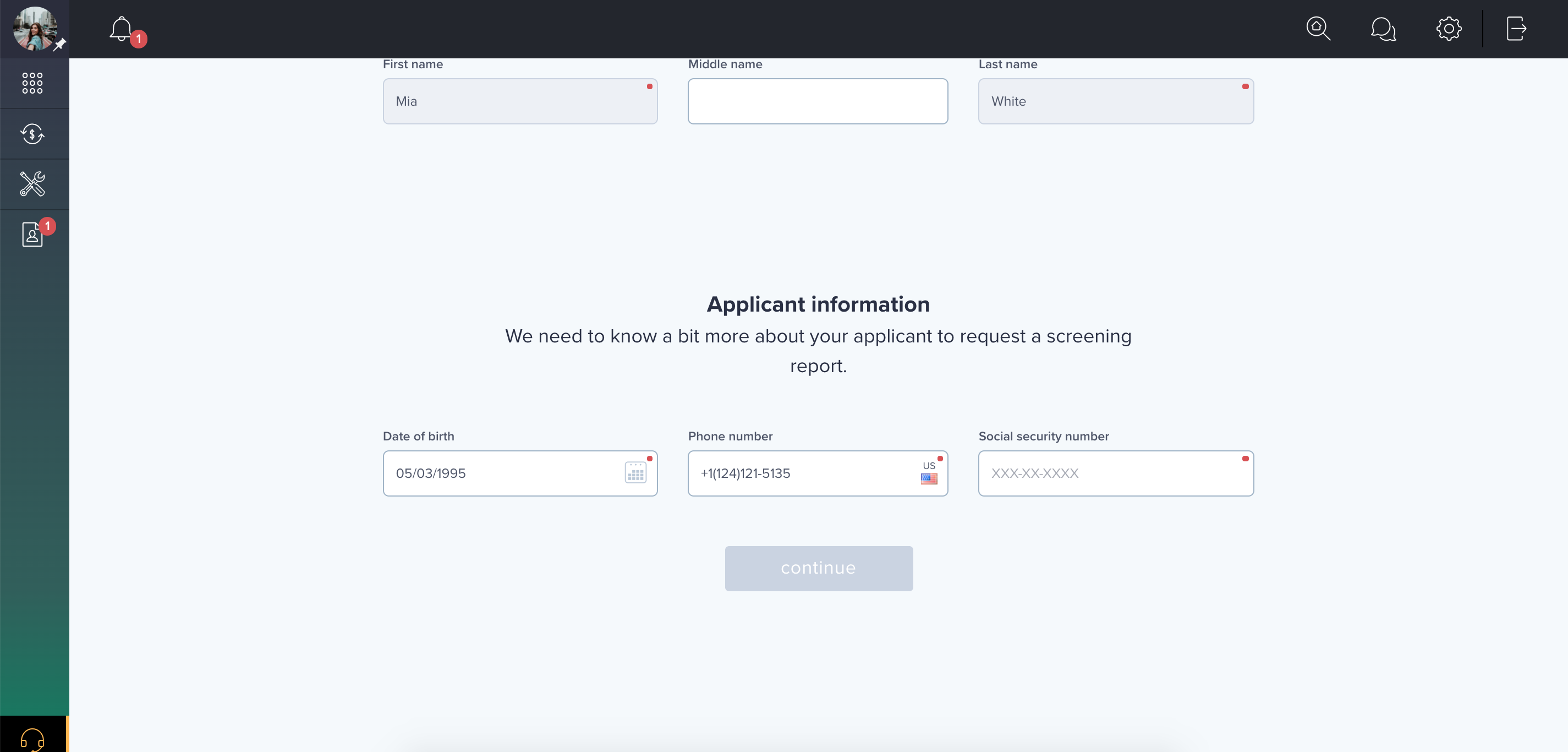Image resolution: width=1568 pixels, height=752 pixels.
Task: Click the Date of birth field
Action: pyautogui.click(x=520, y=473)
